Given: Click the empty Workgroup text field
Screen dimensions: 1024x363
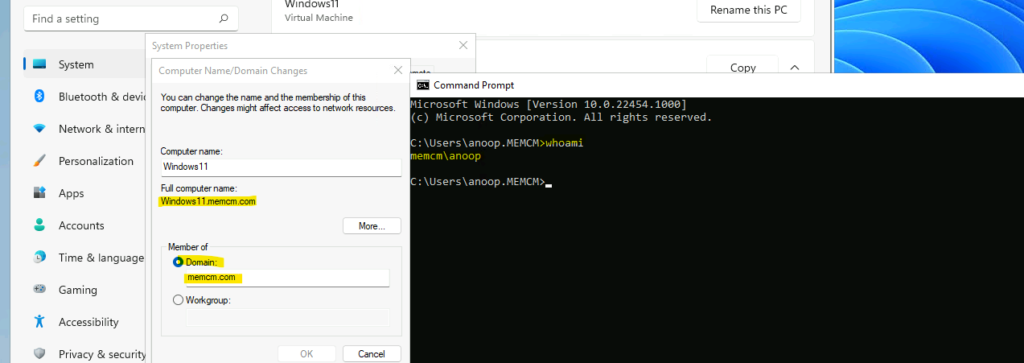Looking at the screenshot, I should 287,317.
